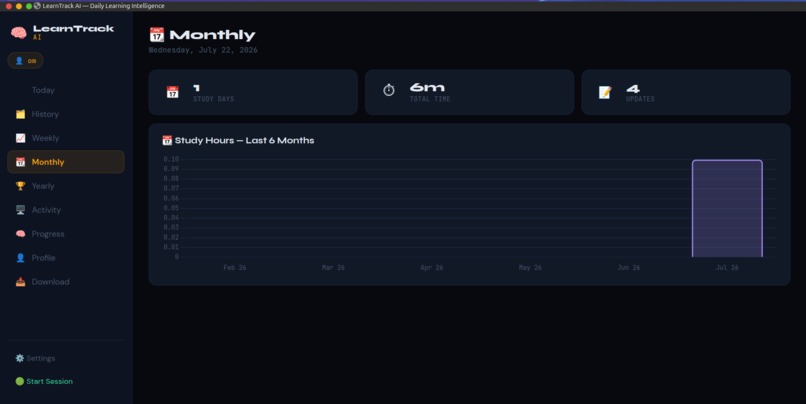The height and width of the screenshot is (404, 806).
Task: Click the 'Study Hours — Last 6 Months' title
Action: [x=244, y=140]
